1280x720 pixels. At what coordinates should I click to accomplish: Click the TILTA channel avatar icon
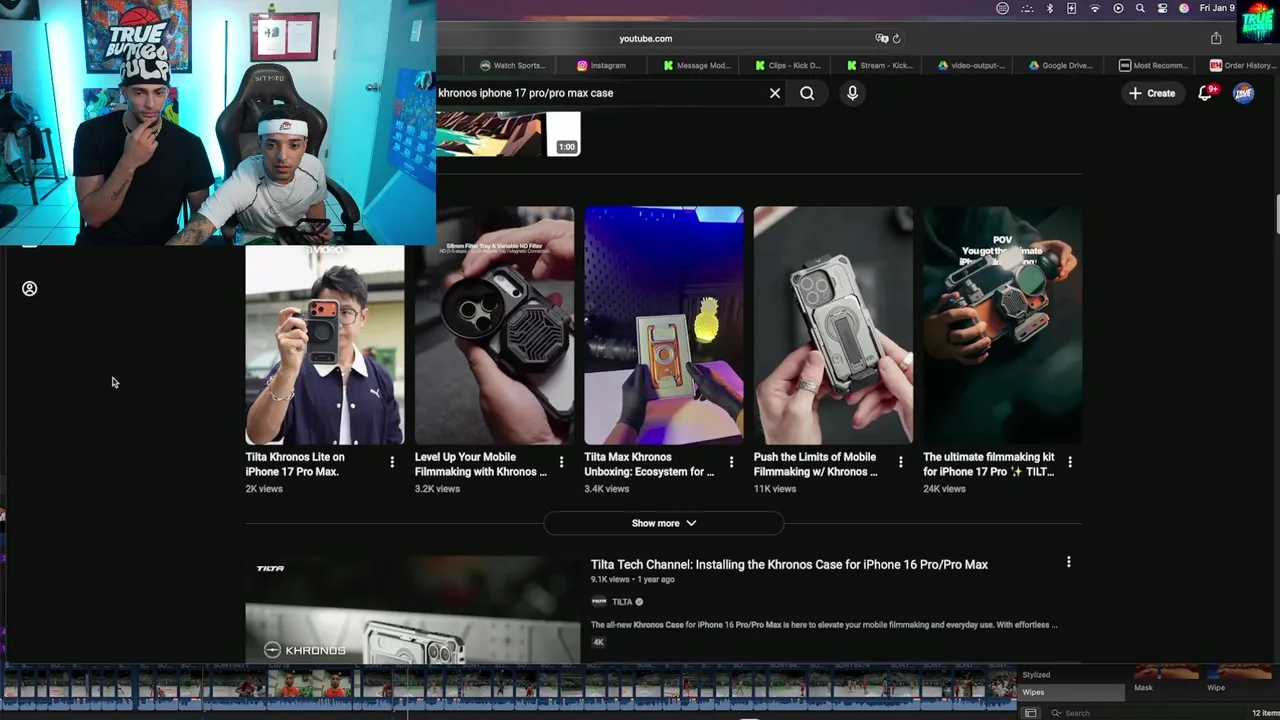[599, 602]
